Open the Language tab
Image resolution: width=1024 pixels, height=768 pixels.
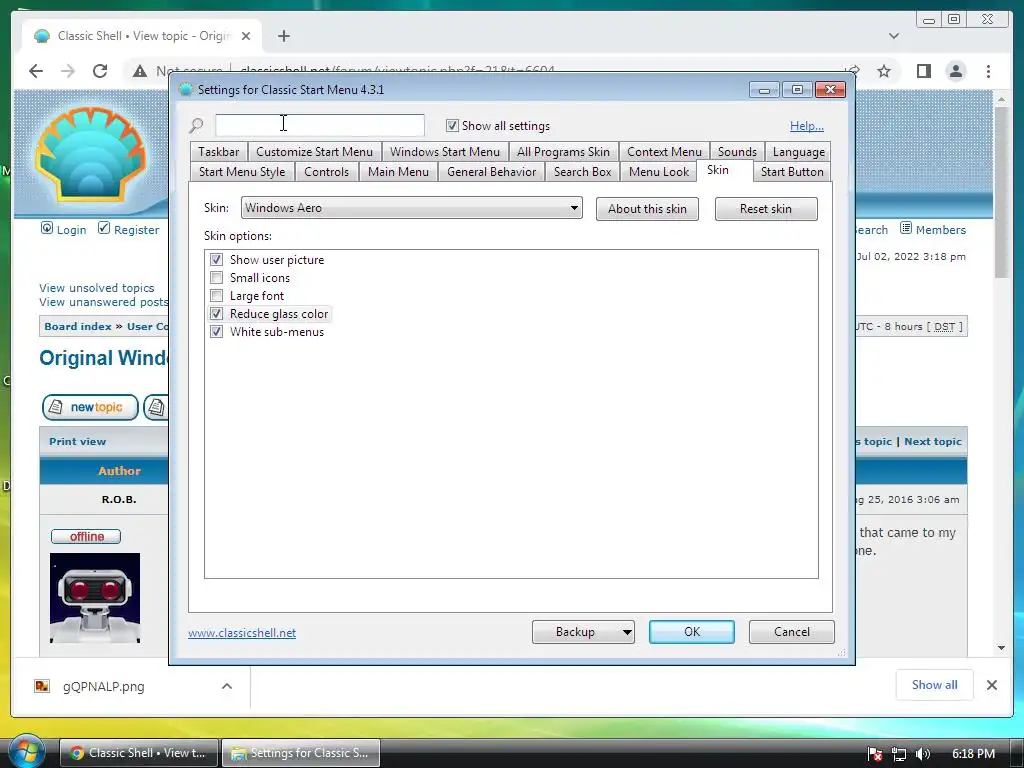pyautogui.click(x=798, y=152)
